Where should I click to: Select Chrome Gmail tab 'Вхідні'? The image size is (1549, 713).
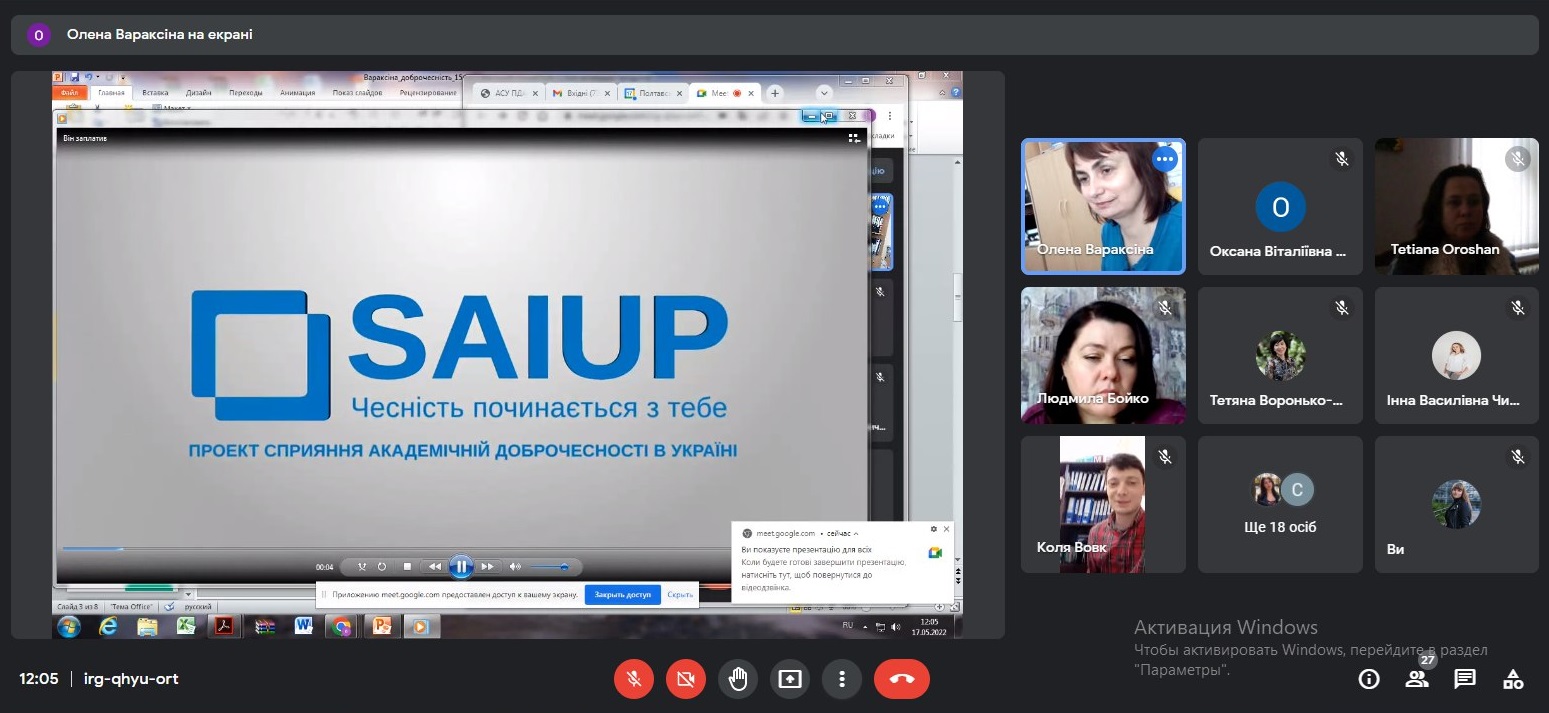pos(580,93)
